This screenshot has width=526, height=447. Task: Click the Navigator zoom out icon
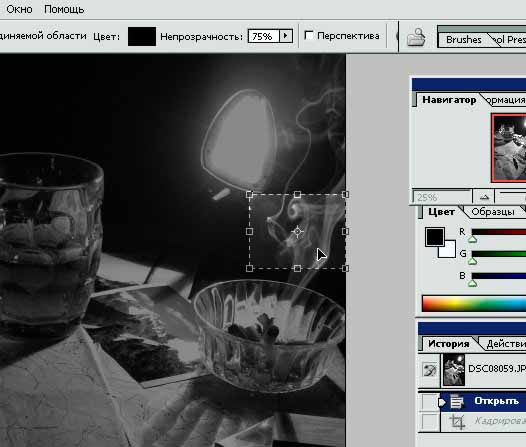(484, 197)
